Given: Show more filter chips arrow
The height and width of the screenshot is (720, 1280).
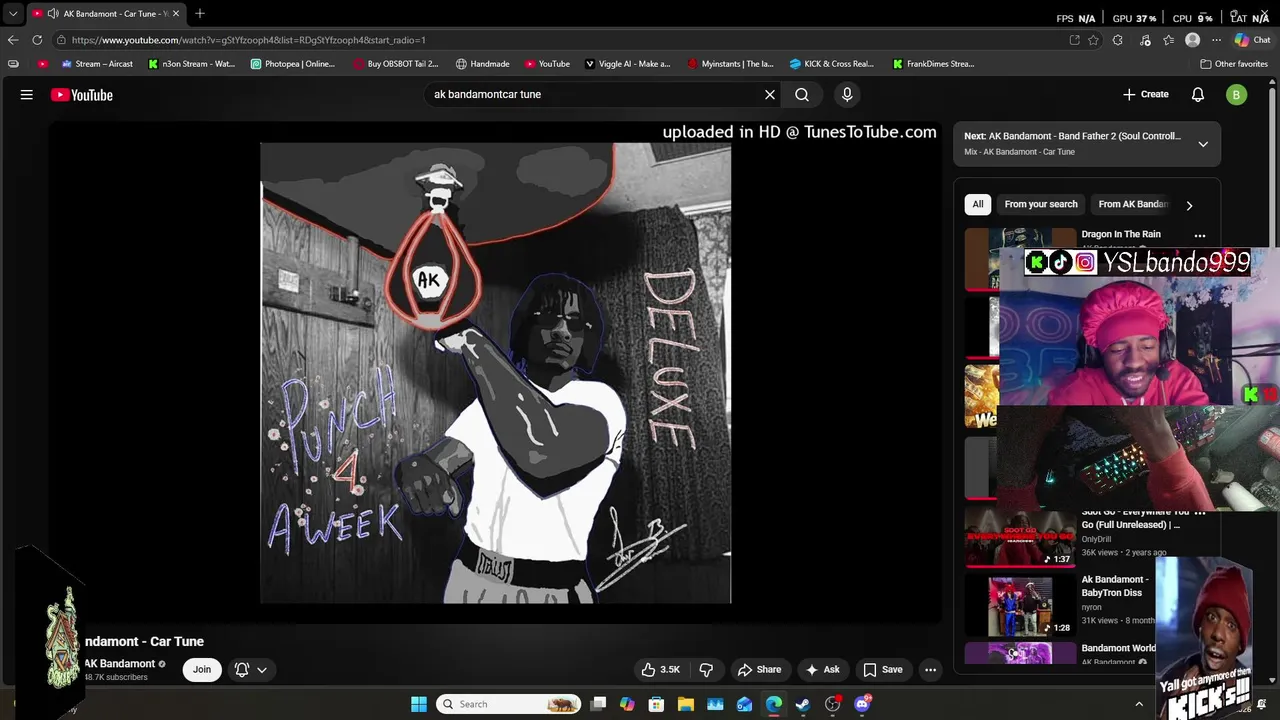Looking at the screenshot, I should point(1189,205).
